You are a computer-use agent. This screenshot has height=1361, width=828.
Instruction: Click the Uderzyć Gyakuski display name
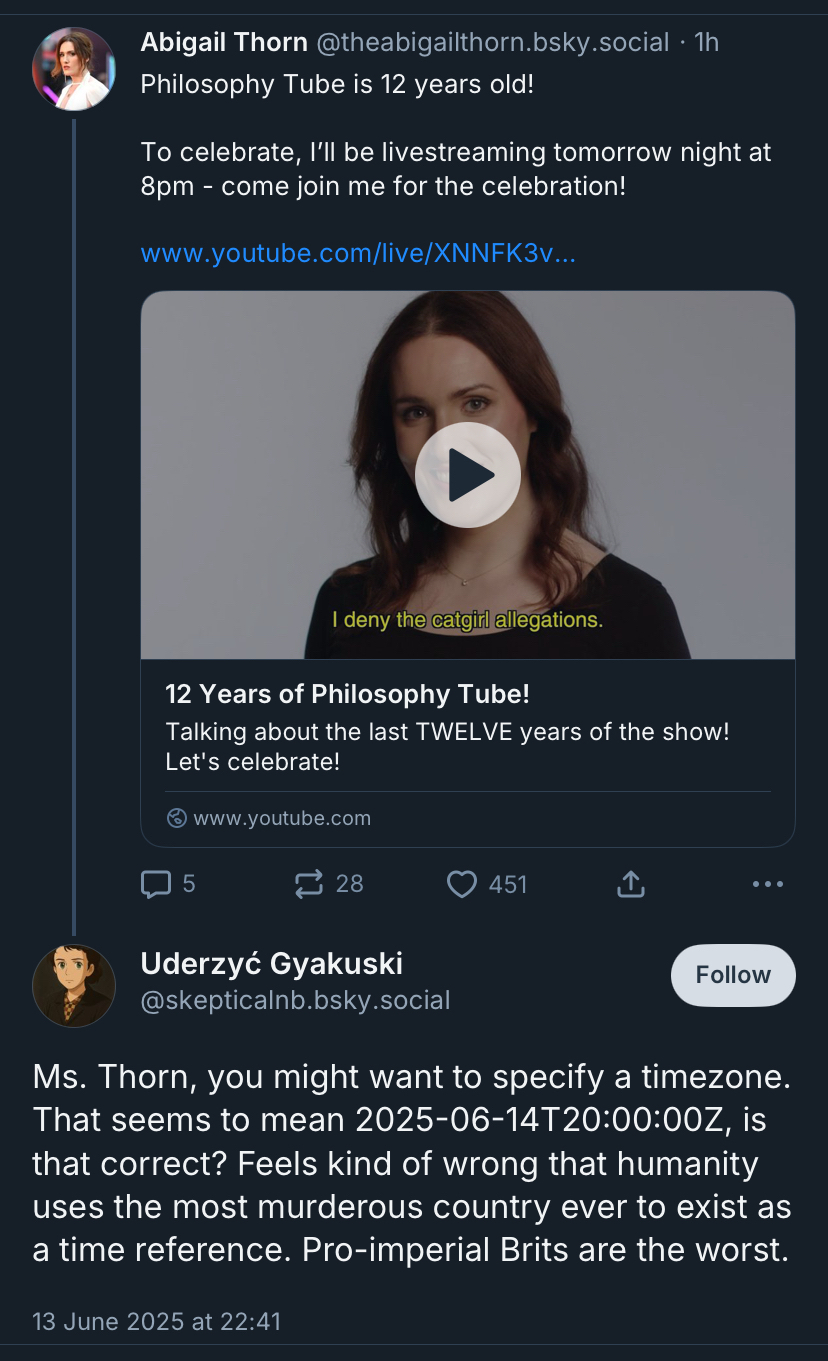(272, 963)
